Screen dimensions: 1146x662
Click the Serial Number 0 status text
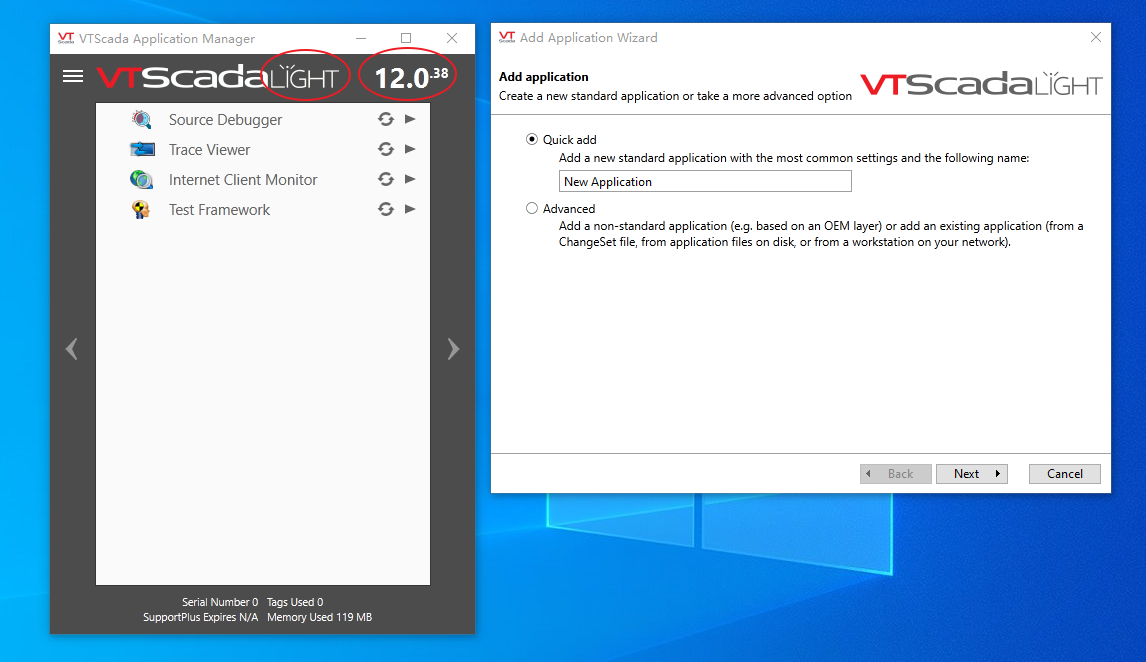click(x=220, y=602)
